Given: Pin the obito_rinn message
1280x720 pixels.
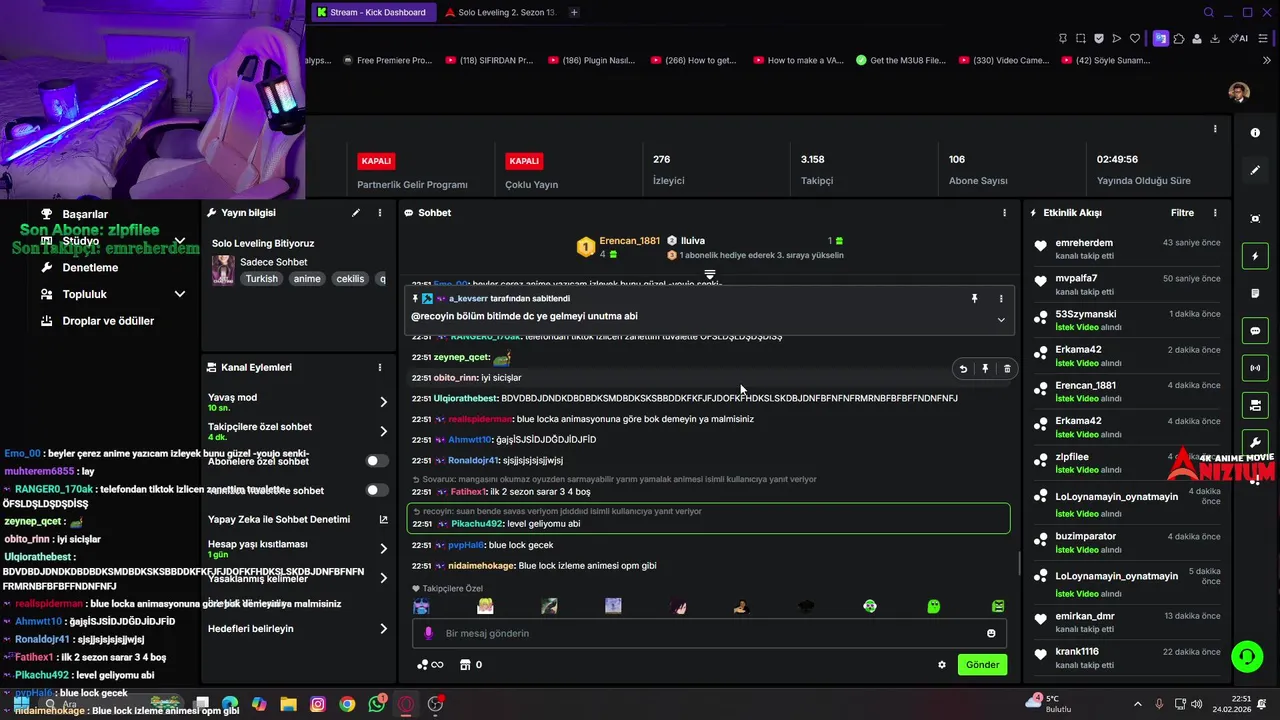Looking at the screenshot, I should (x=985, y=369).
